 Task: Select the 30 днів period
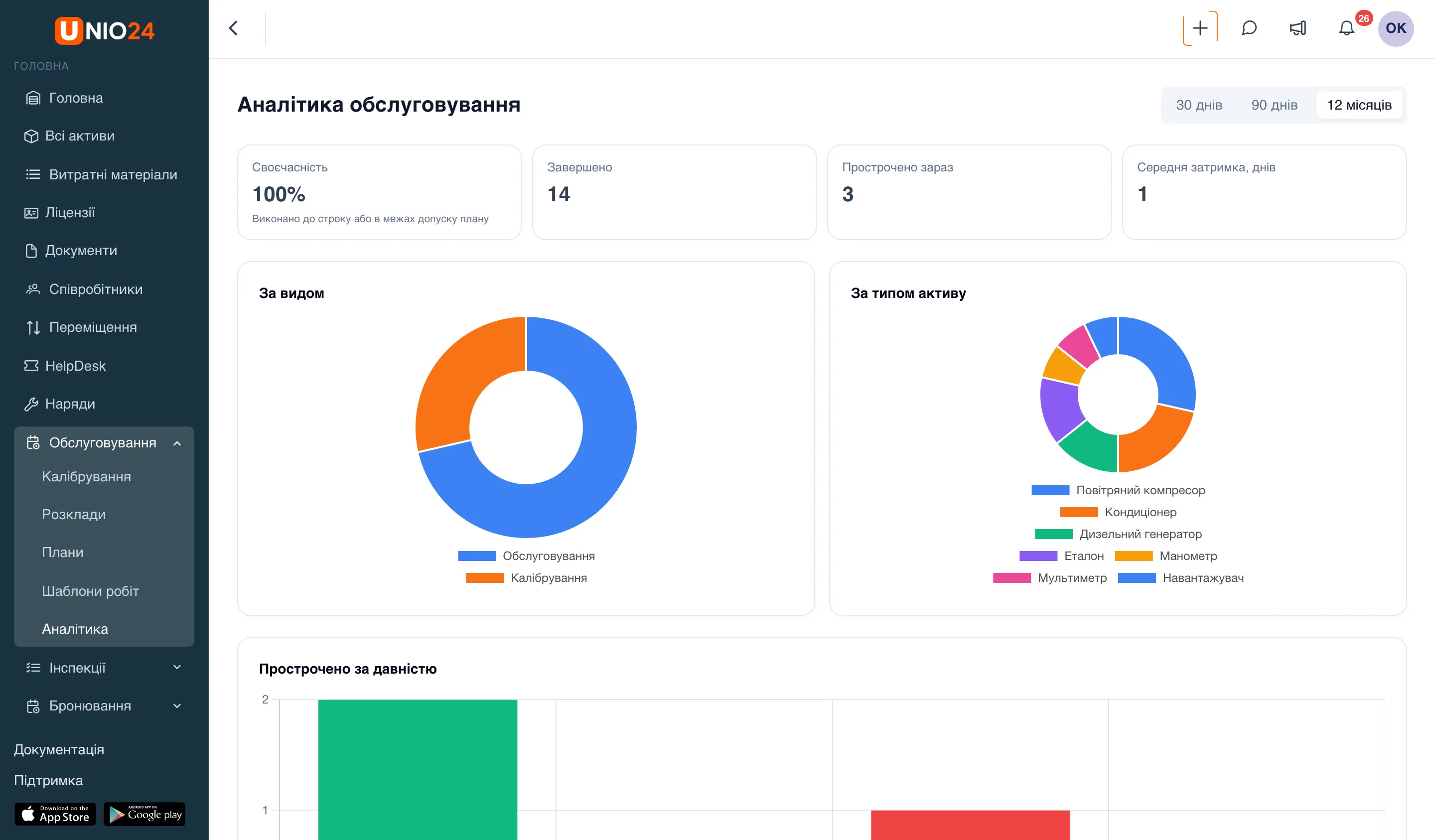(x=1199, y=105)
